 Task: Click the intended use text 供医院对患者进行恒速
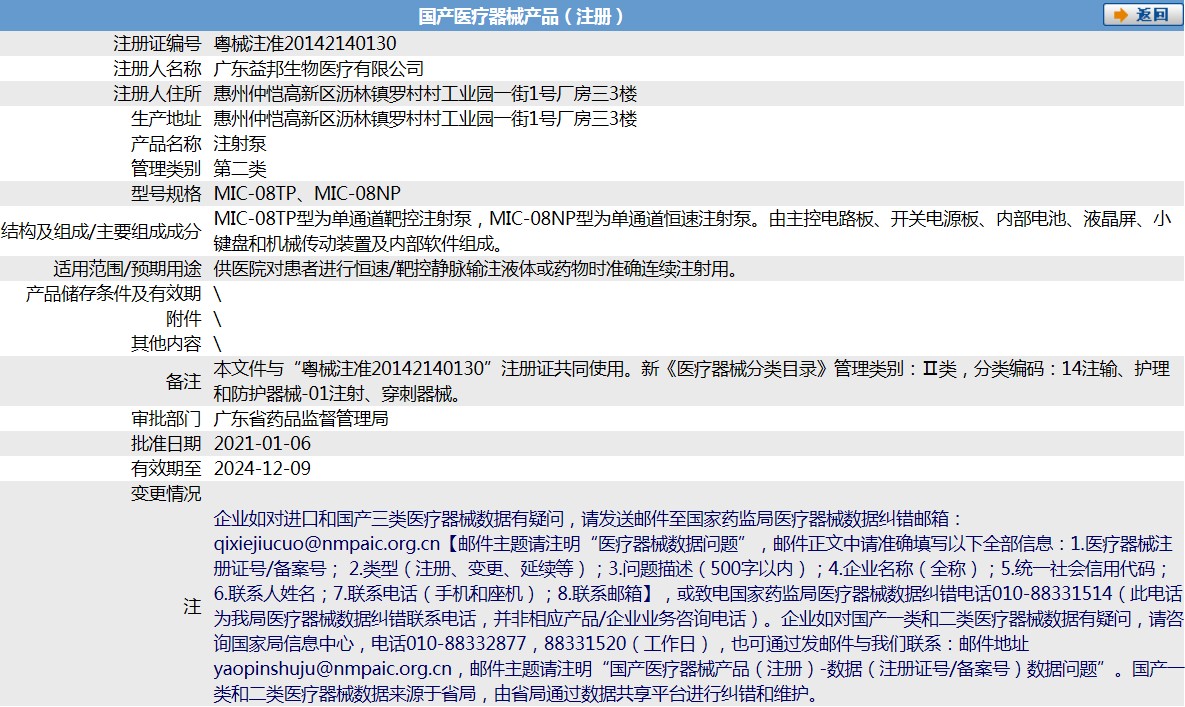pyautogui.click(x=477, y=269)
